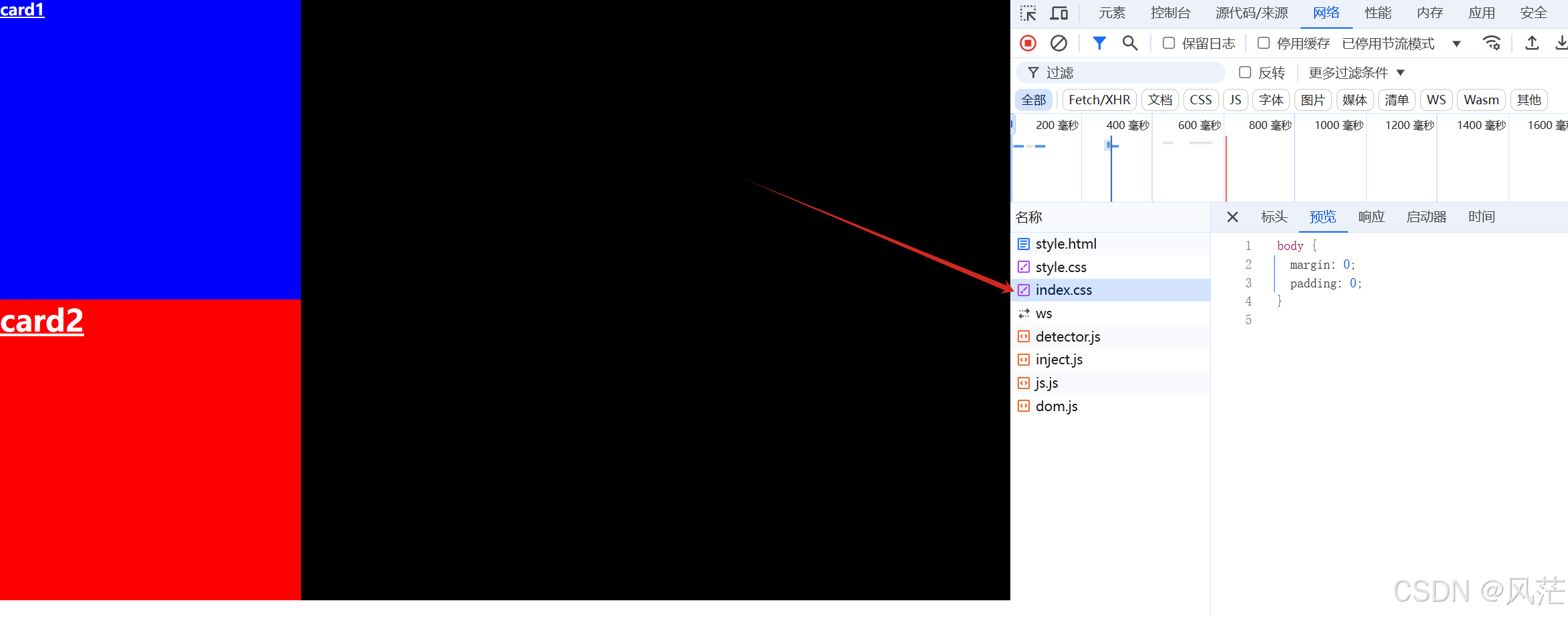Image resolution: width=1568 pixels, height=617 pixels.
Task: Click the inject.js script icon
Action: tap(1024, 360)
